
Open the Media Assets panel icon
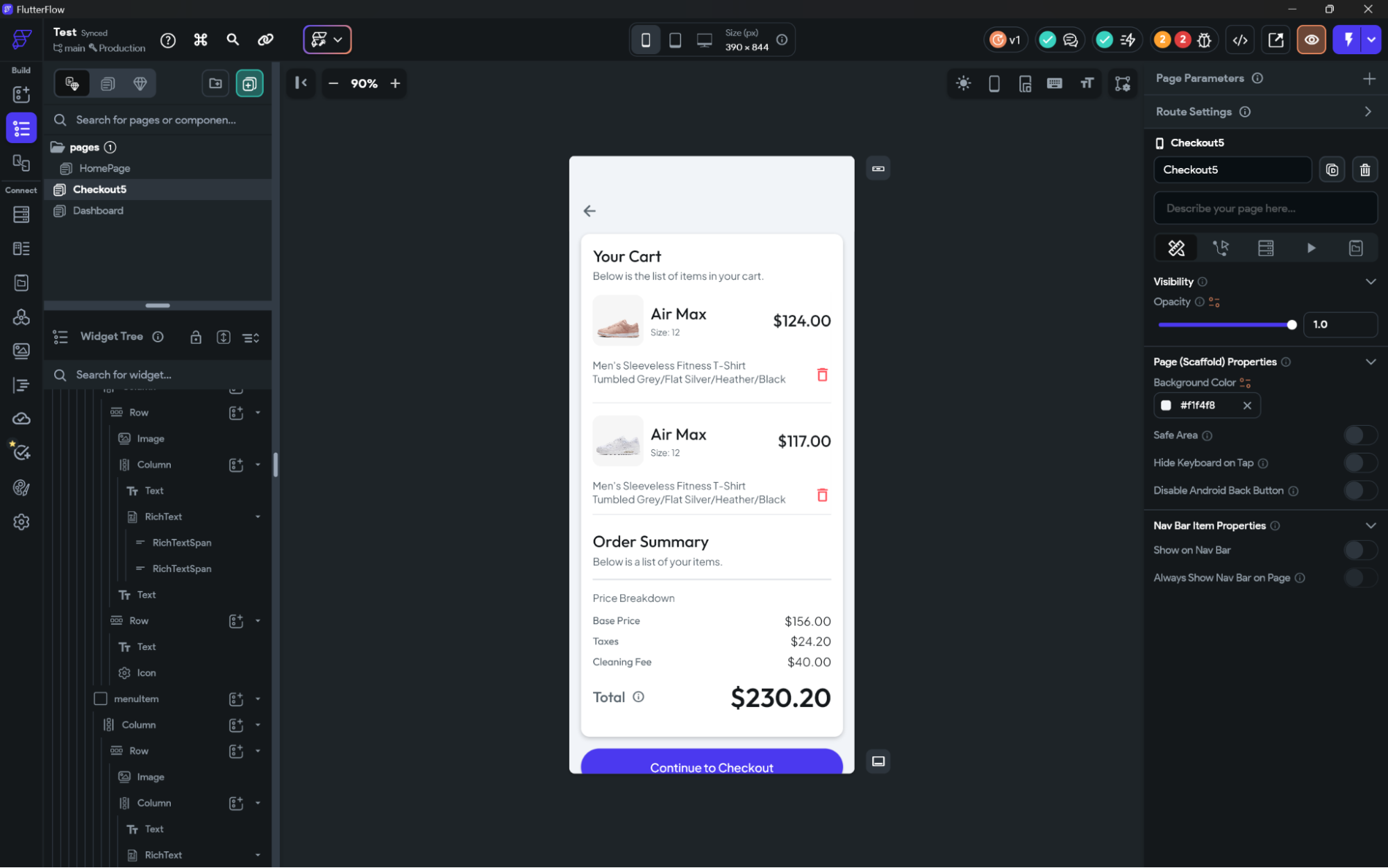(x=22, y=351)
